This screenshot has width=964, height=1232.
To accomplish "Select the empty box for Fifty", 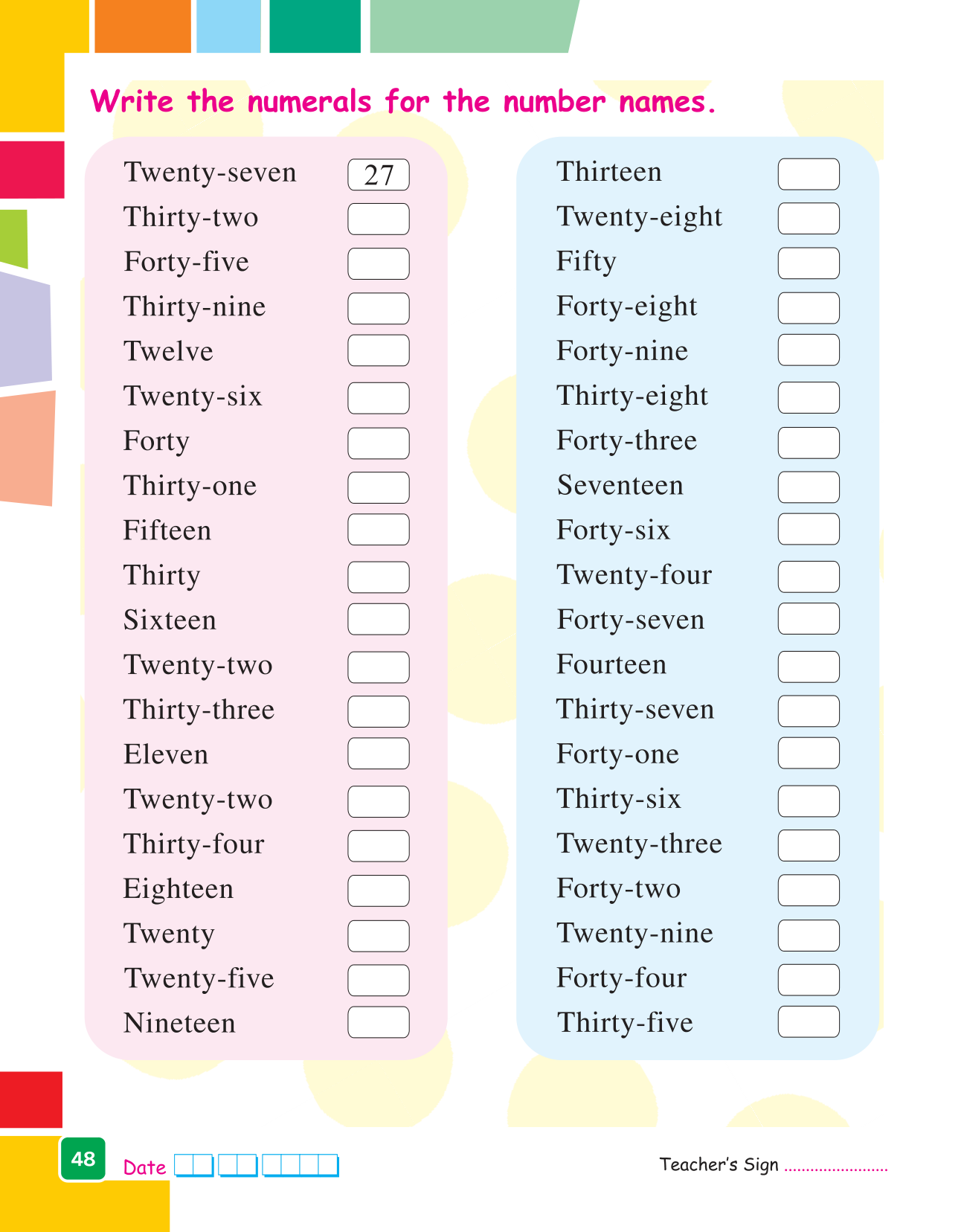I will 809,263.
